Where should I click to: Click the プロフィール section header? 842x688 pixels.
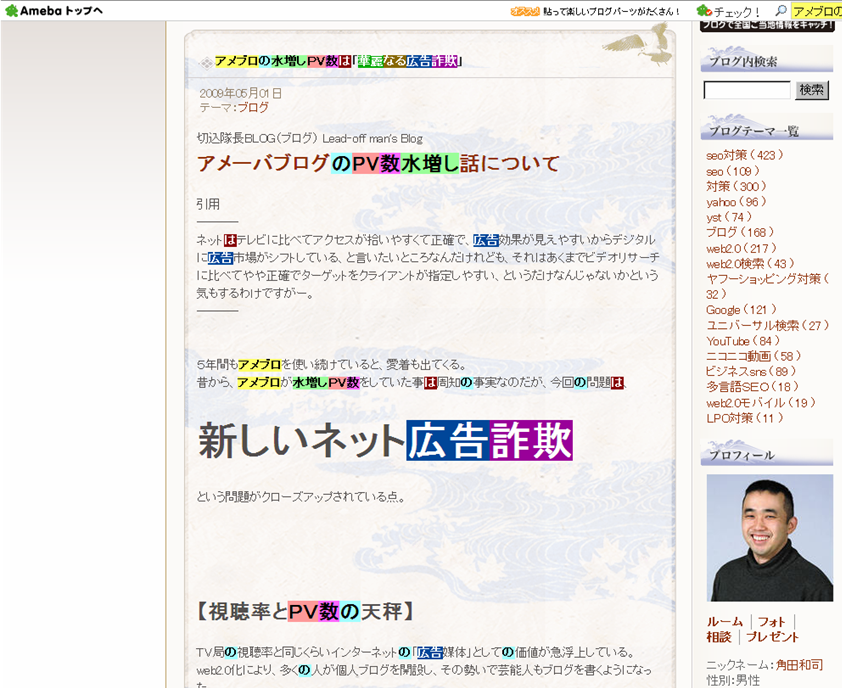coord(767,453)
